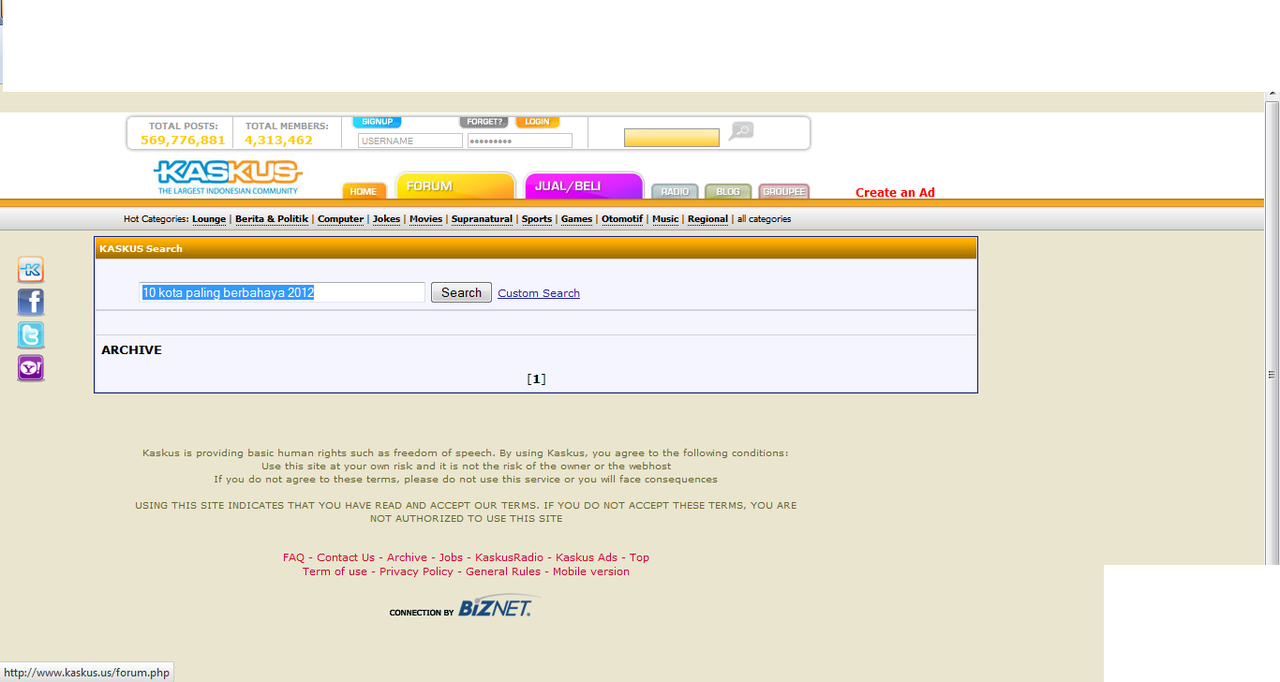Open Computer hot category
1280x682 pixels.
[x=341, y=219]
